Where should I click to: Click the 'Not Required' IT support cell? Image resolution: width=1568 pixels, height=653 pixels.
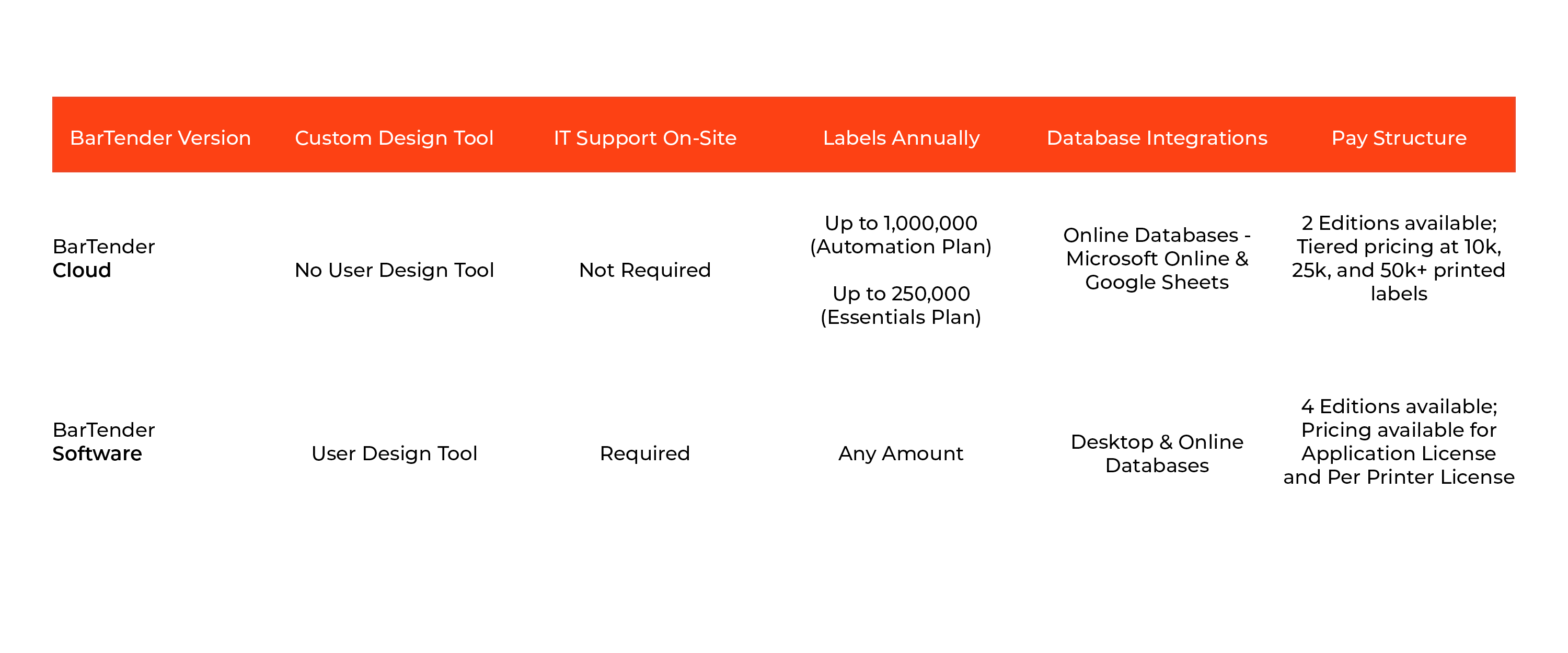tap(644, 270)
